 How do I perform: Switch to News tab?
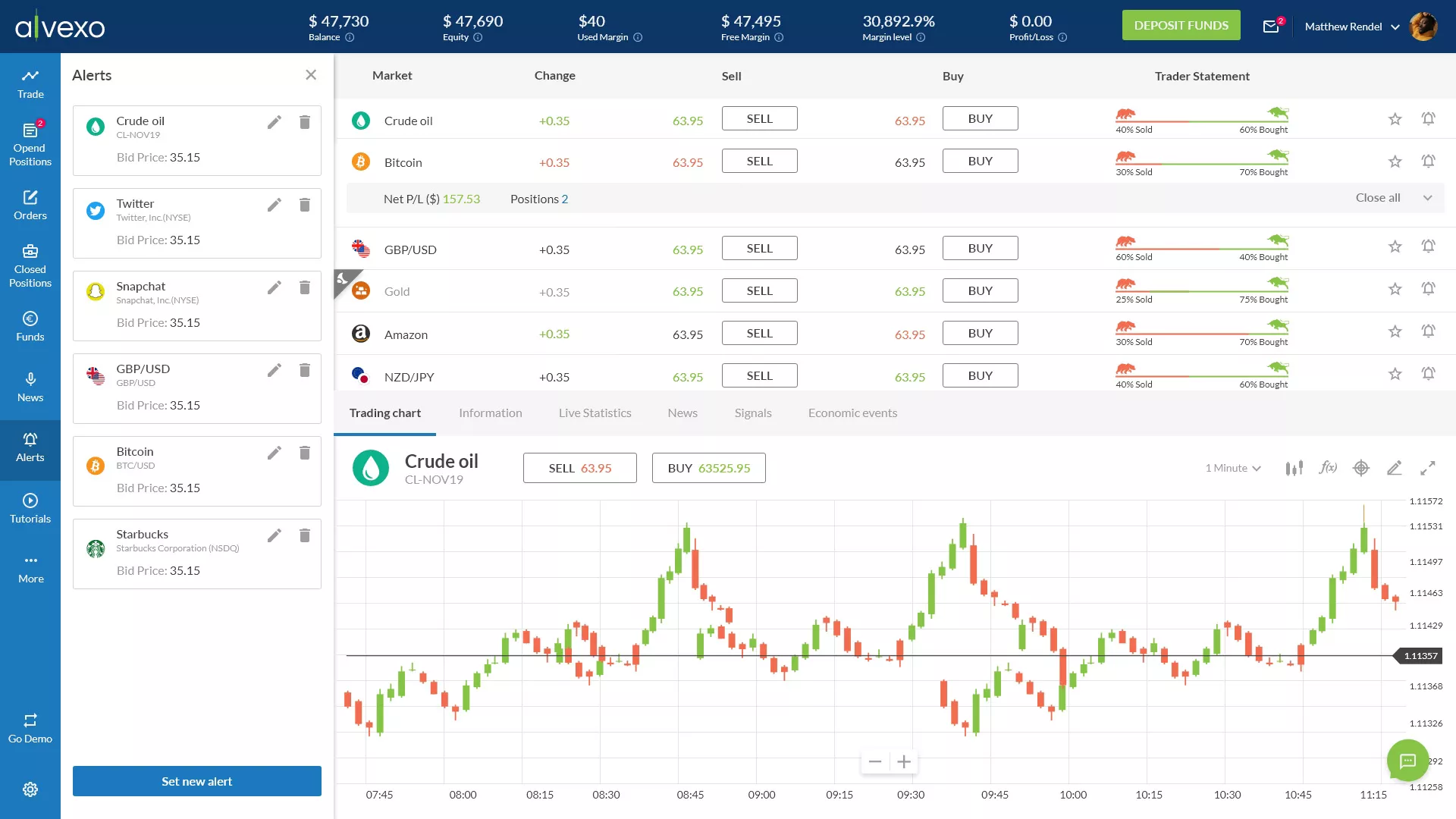[682, 413]
